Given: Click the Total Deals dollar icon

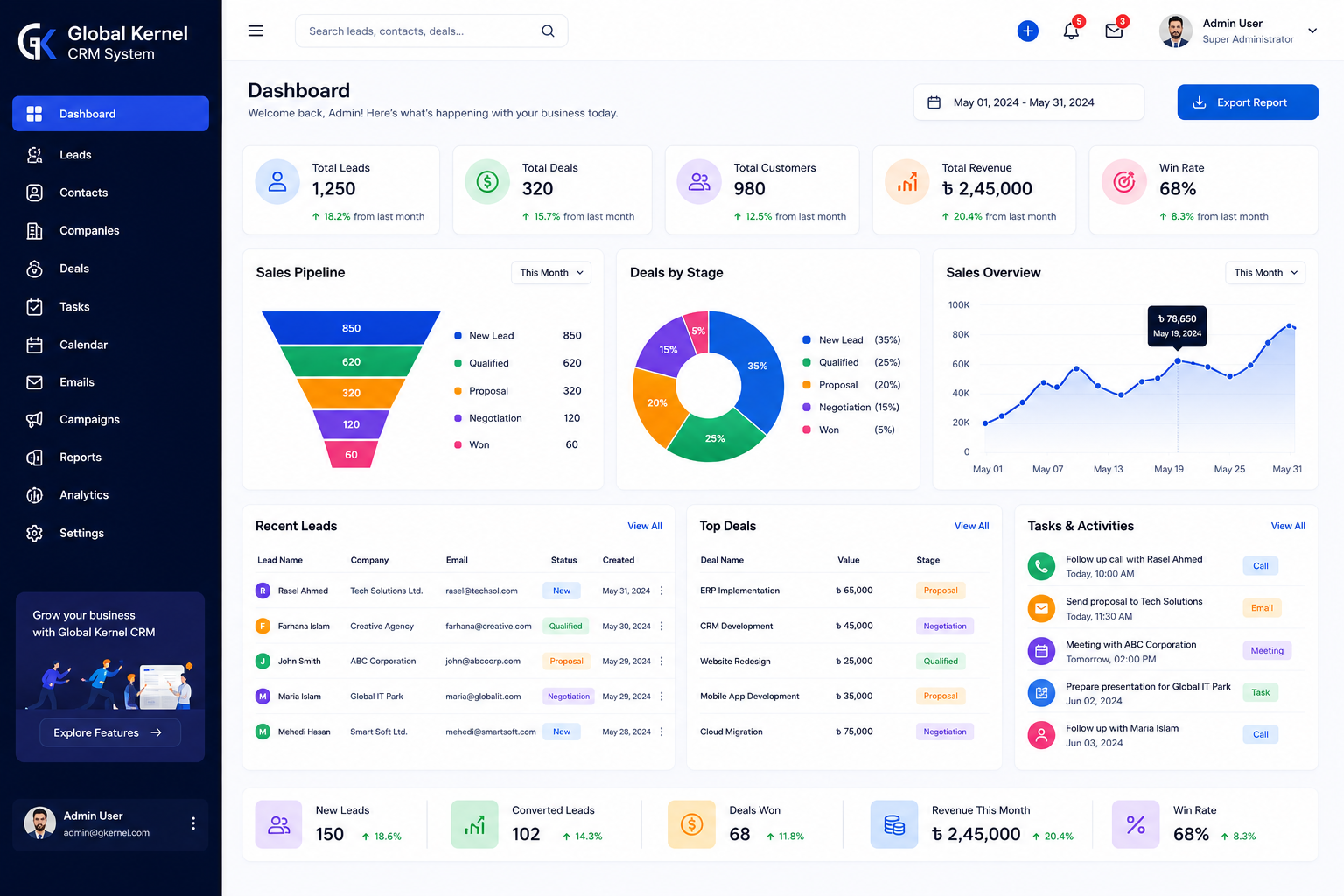Looking at the screenshot, I should (487, 181).
